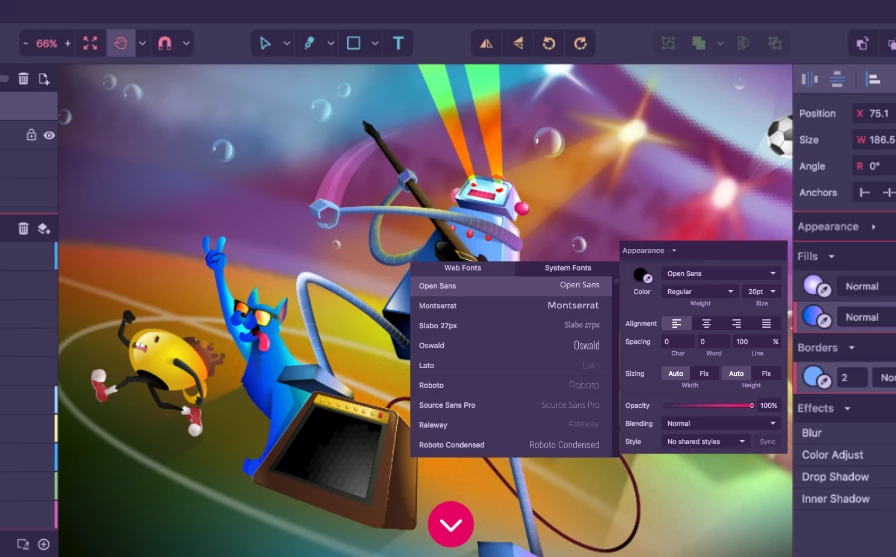Enable magnet snapping toggle
This screenshot has height=557, width=896.
[x=165, y=43]
